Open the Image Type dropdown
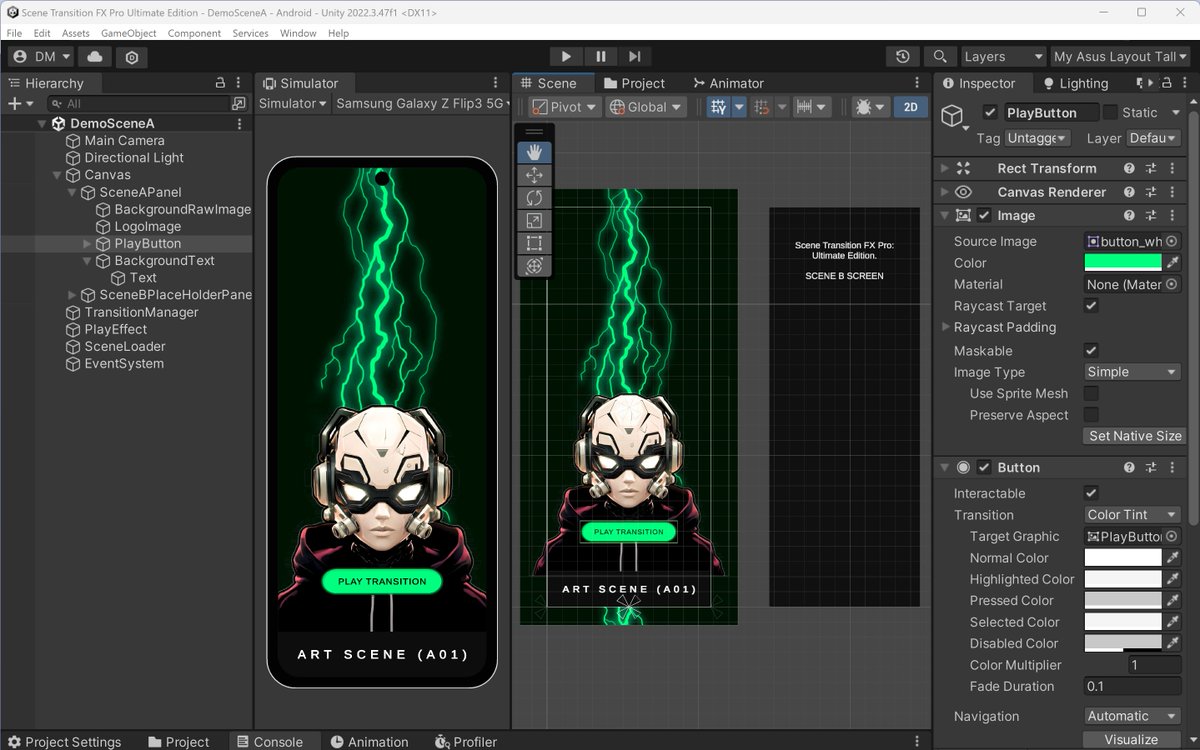The width and height of the screenshot is (1200, 750). tap(1131, 371)
